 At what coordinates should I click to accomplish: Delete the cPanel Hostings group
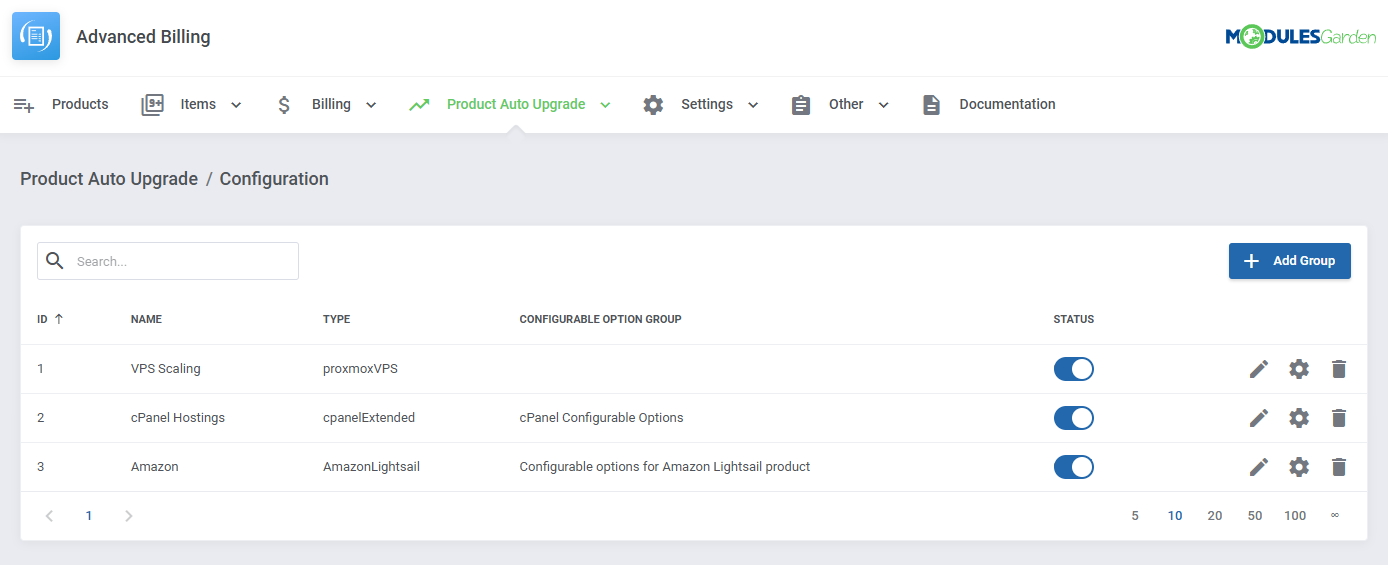coord(1339,418)
